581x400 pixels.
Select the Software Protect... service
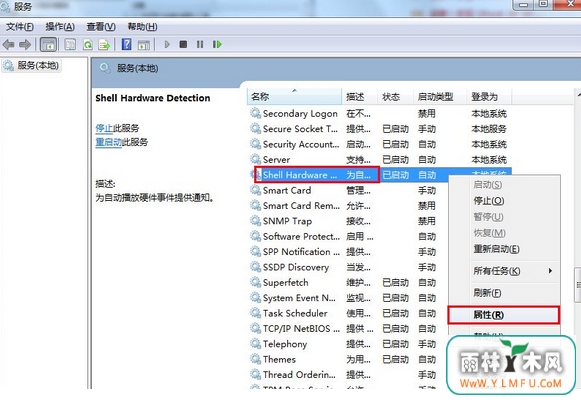(301, 236)
